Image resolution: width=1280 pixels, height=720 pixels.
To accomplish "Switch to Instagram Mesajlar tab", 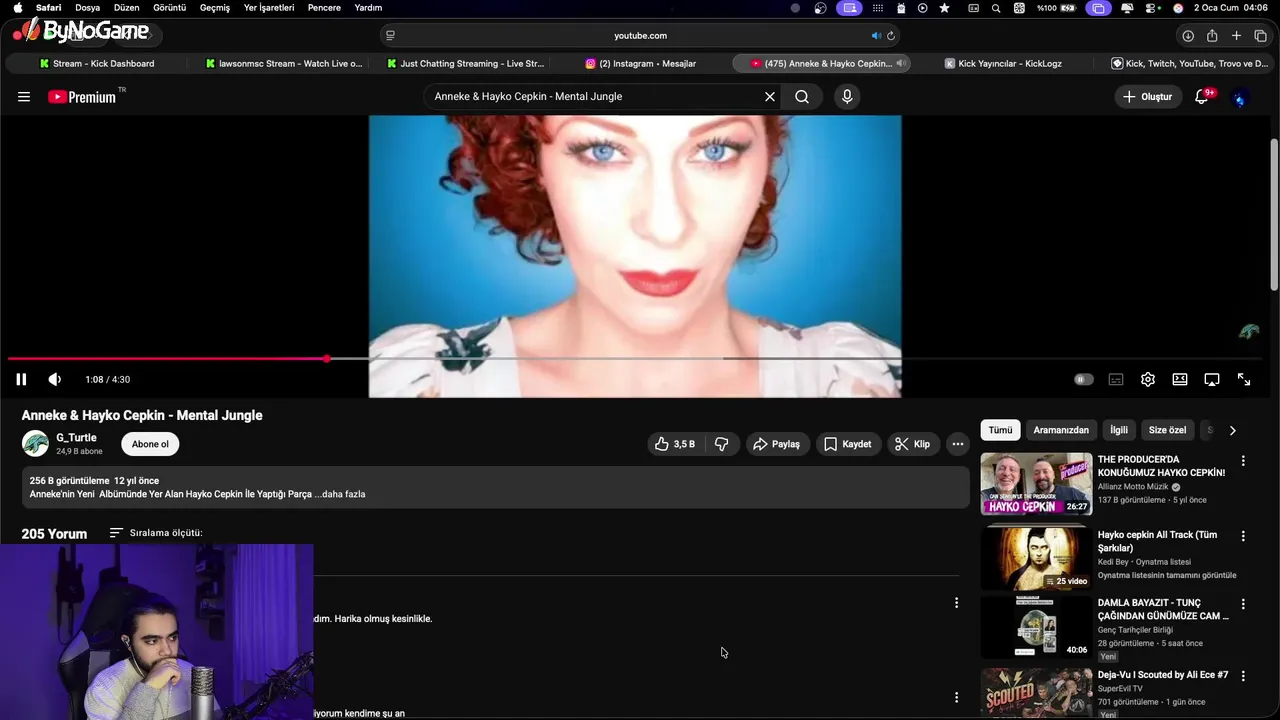I will [641, 63].
